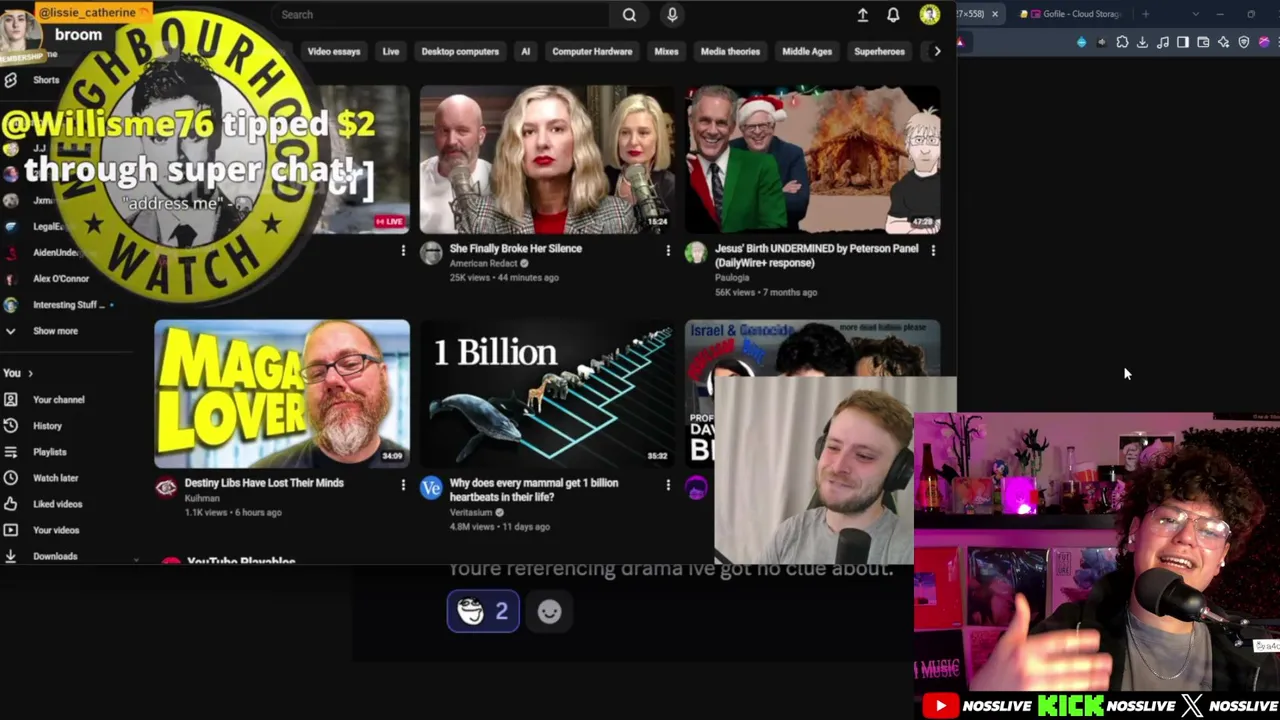Open options menu for the 1 billion heartbeats video
The width and height of the screenshot is (1280, 720).
pyautogui.click(x=668, y=484)
